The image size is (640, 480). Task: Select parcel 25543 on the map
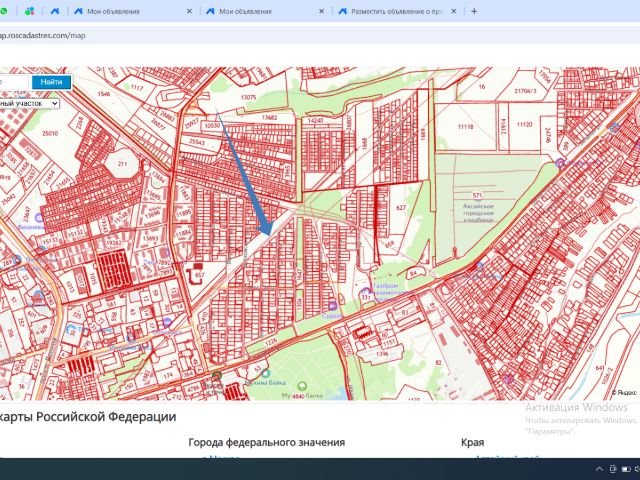pos(197,142)
